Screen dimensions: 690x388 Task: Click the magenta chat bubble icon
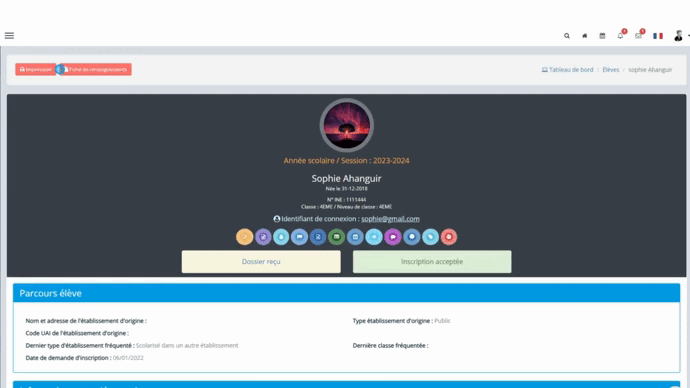coord(393,237)
